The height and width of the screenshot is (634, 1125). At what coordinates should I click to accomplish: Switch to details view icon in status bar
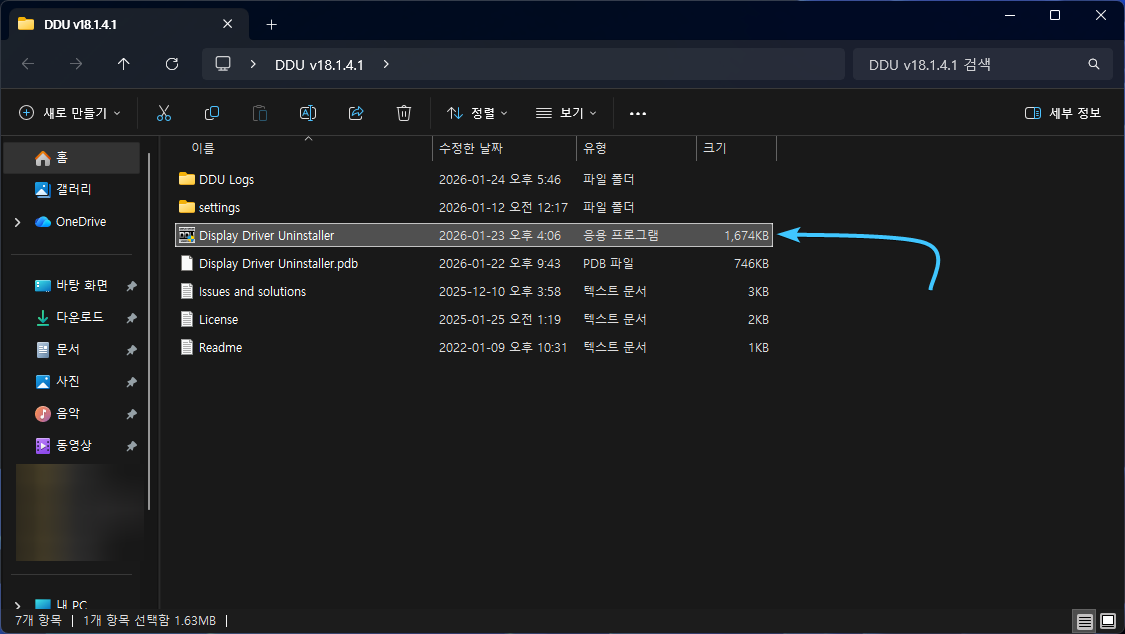1084,621
